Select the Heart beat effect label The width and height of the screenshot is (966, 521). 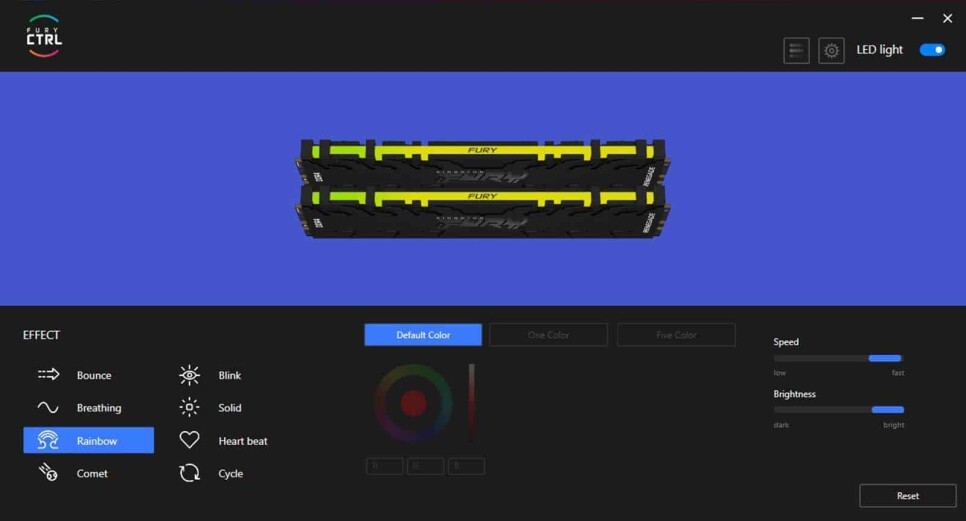click(x=243, y=441)
